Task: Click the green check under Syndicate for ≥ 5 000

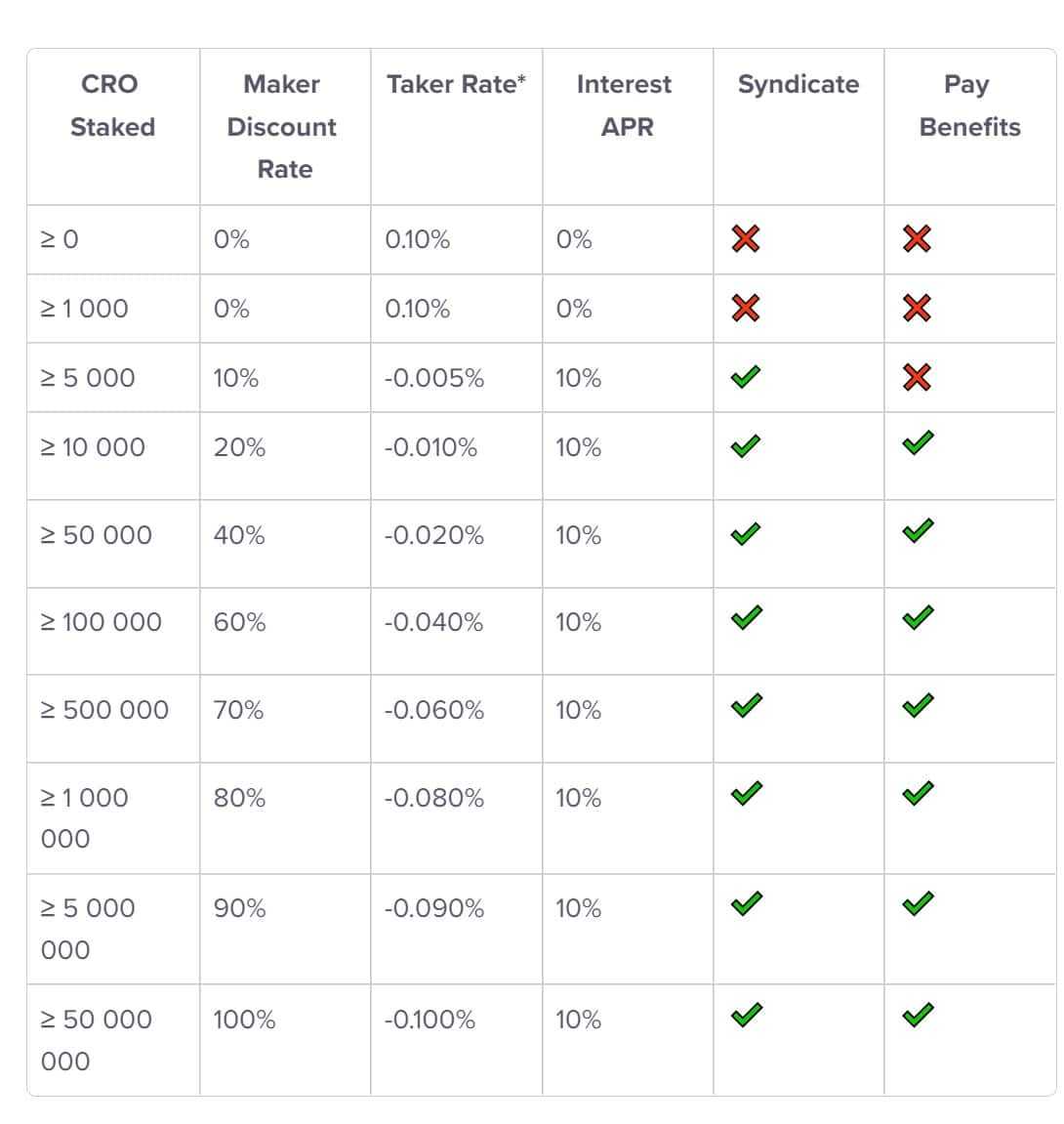Action: tap(746, 377)
